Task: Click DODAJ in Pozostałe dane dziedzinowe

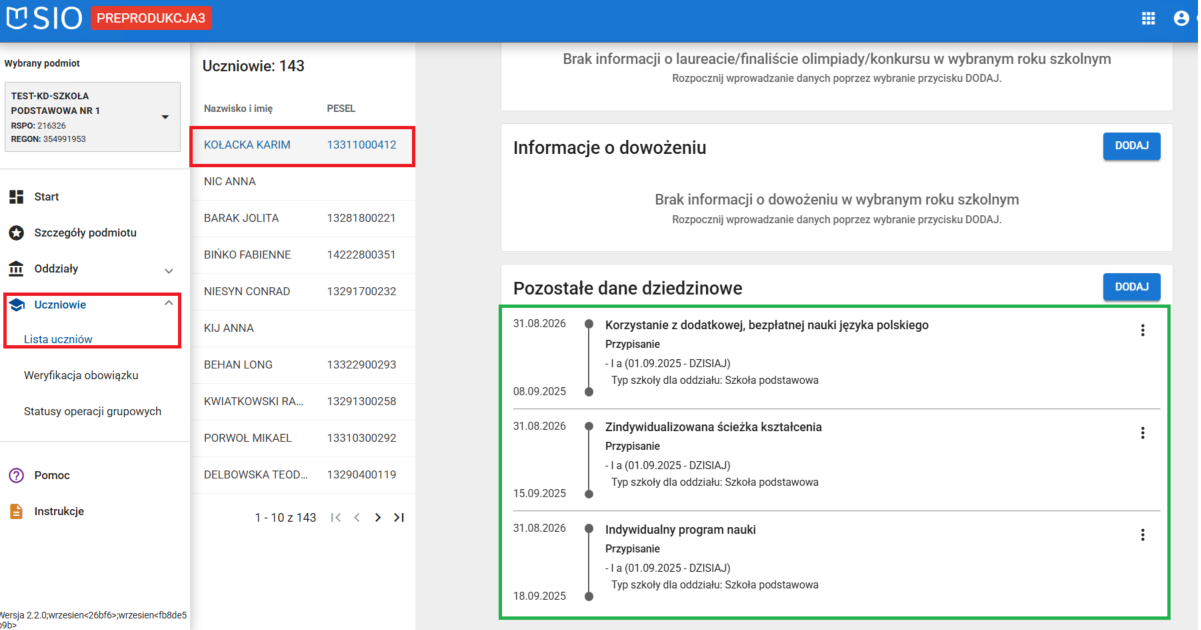Action: click(1131, 286)
